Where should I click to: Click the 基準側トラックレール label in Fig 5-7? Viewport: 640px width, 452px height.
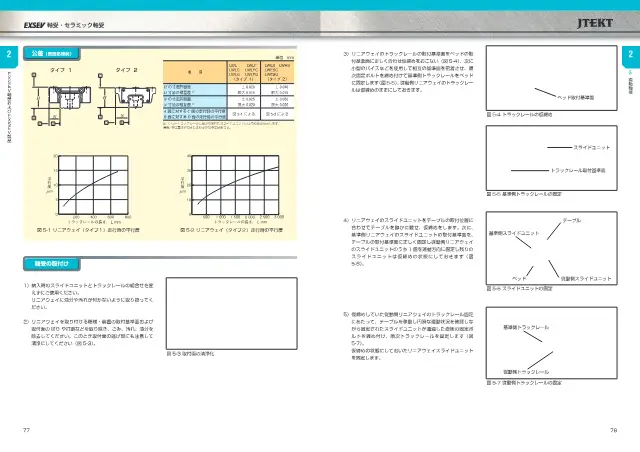coord(526,327)
